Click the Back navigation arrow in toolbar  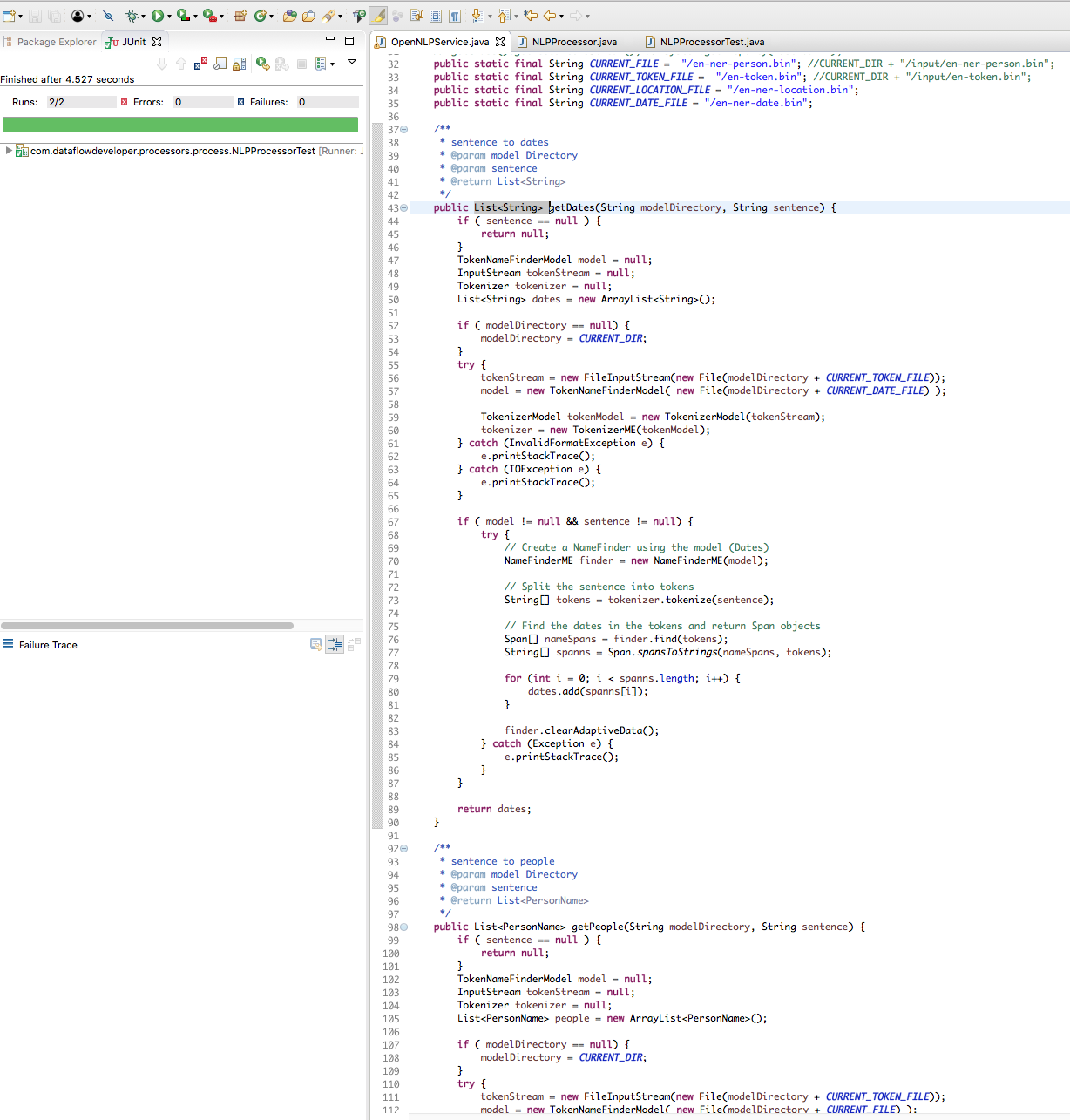point(550,16)
